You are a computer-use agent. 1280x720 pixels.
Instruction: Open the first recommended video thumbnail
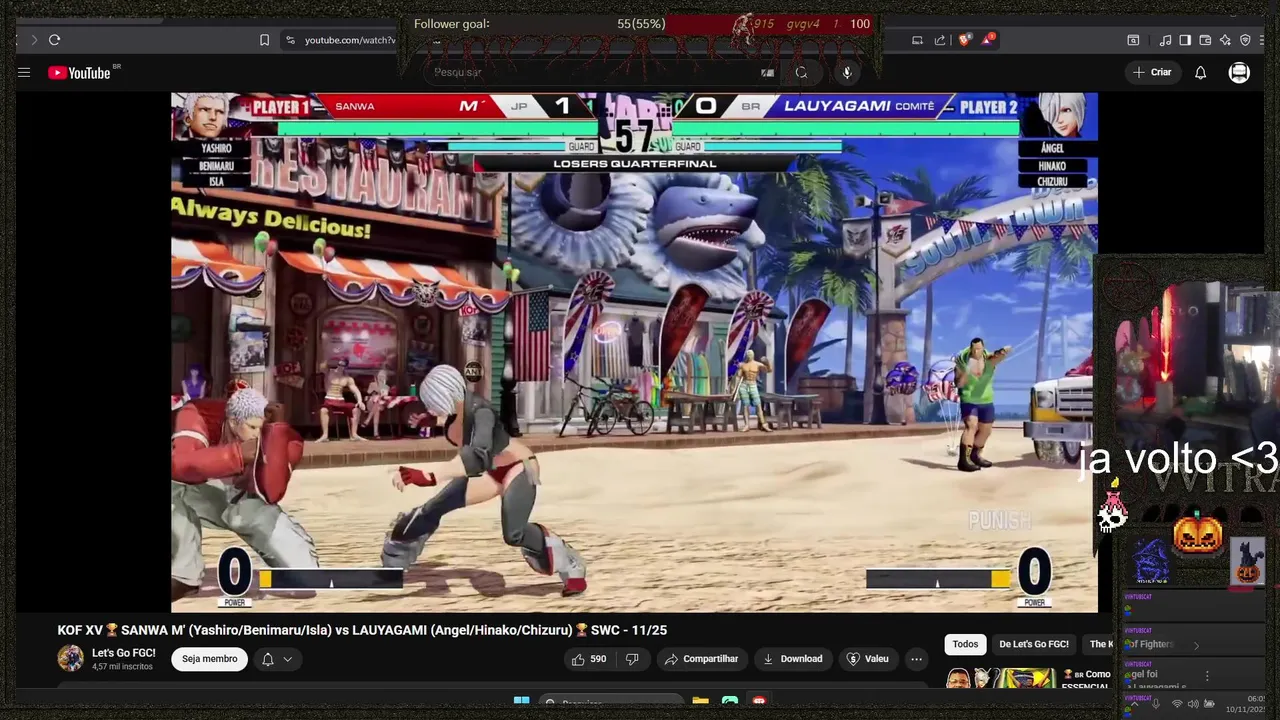(x=1001, y=679)
